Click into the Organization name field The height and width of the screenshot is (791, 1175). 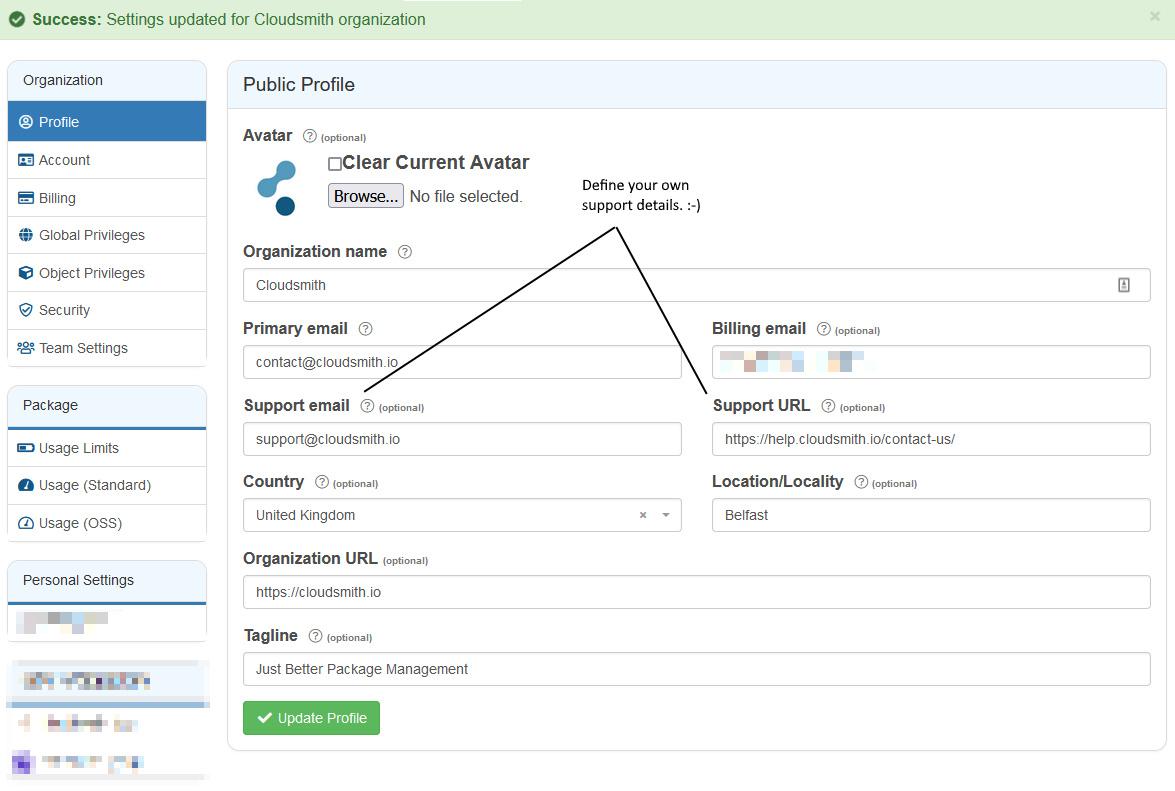[x=696, y=285]
